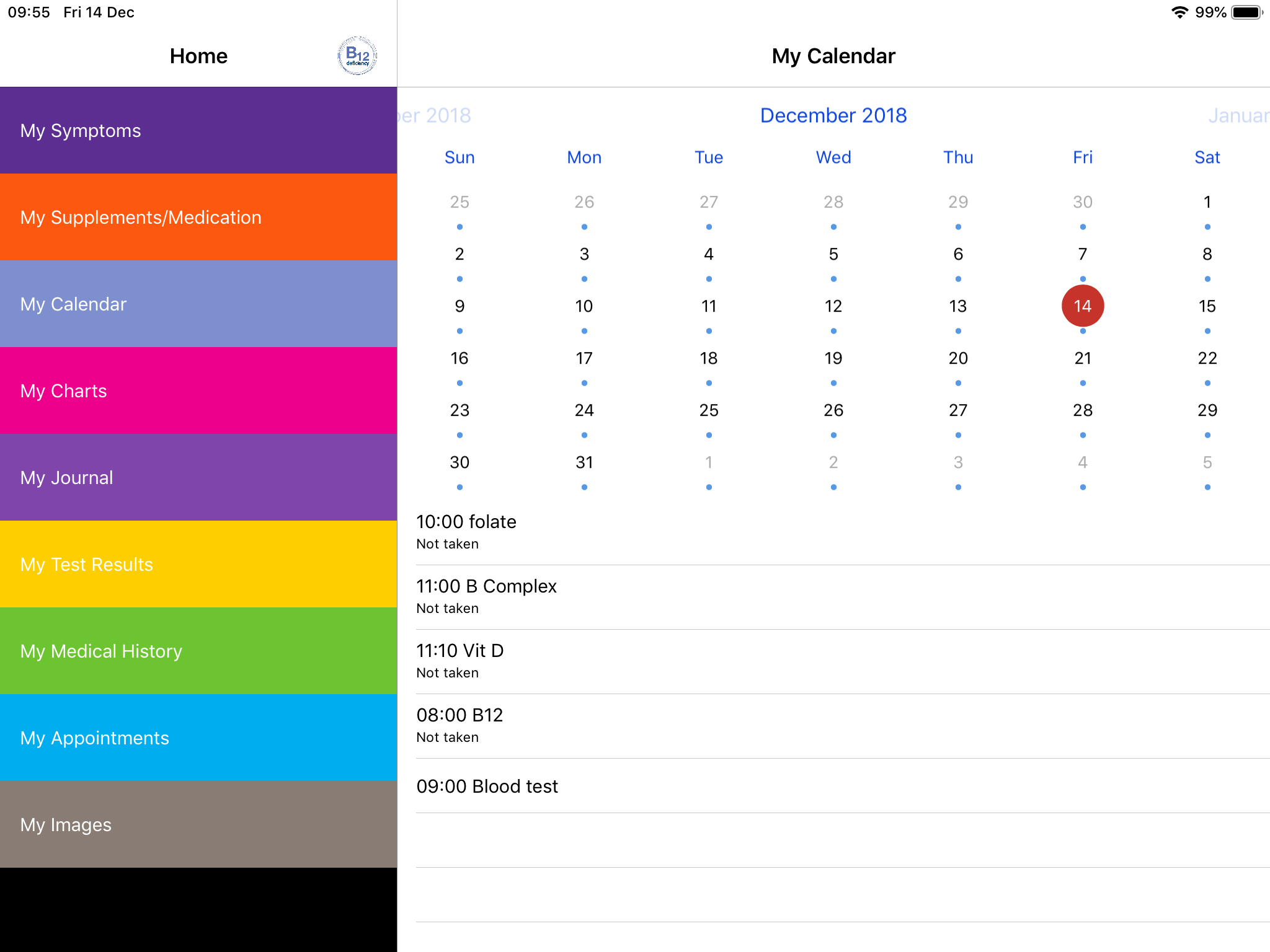The height and width of the screenshot is (952, 1270).
Task: Tap the Home title
Action: point(198,56)
